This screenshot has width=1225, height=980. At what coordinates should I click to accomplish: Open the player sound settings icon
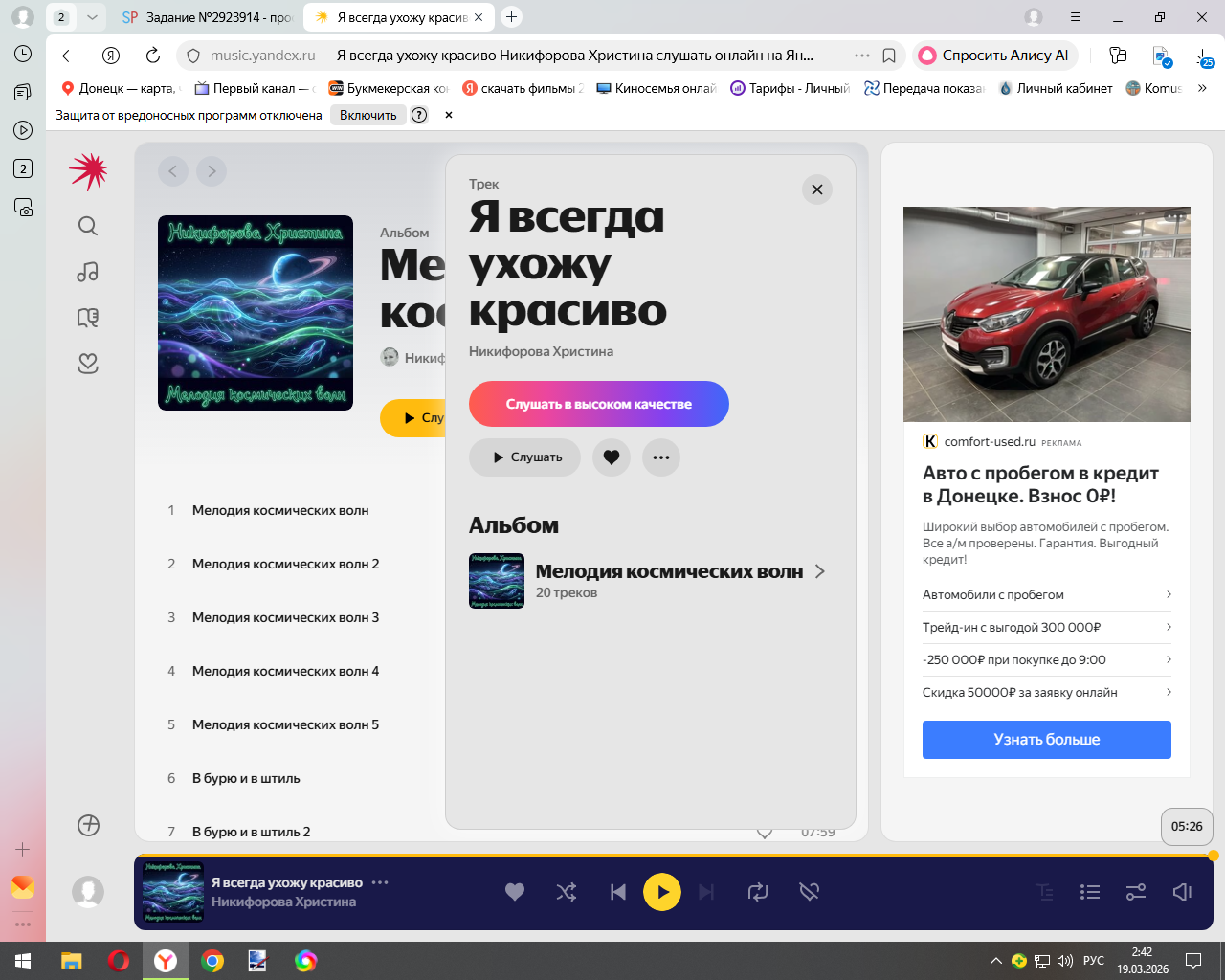pos(1136,892)
